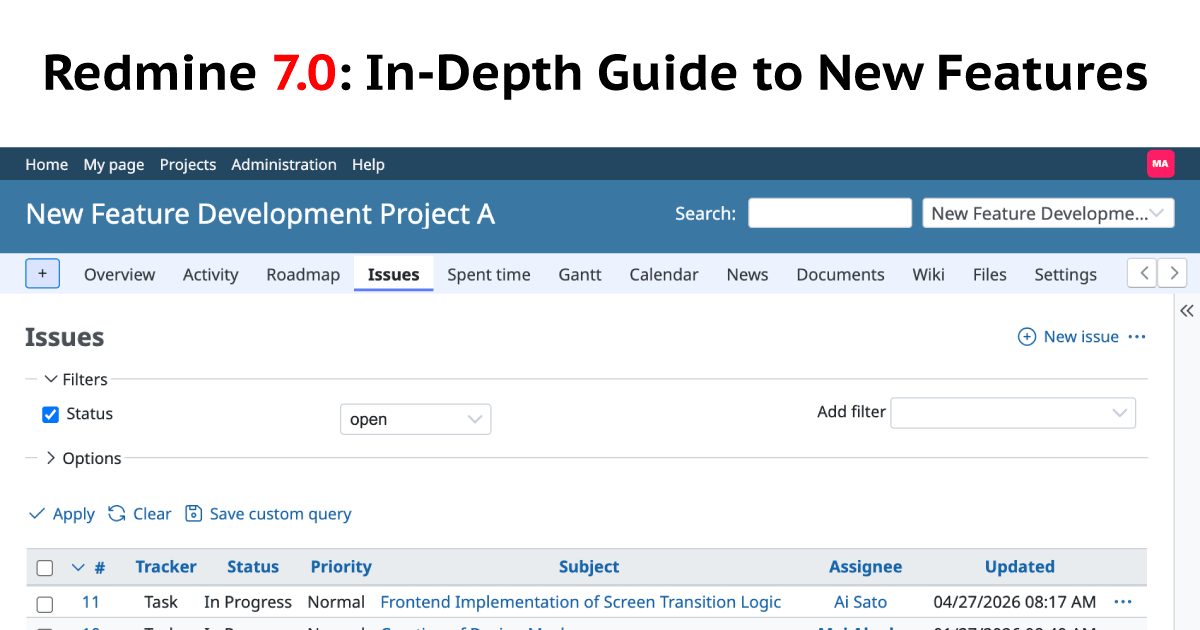
Task: Open the MA user avatar menu
Action: pyautogui.click(x=1160, y=164)
